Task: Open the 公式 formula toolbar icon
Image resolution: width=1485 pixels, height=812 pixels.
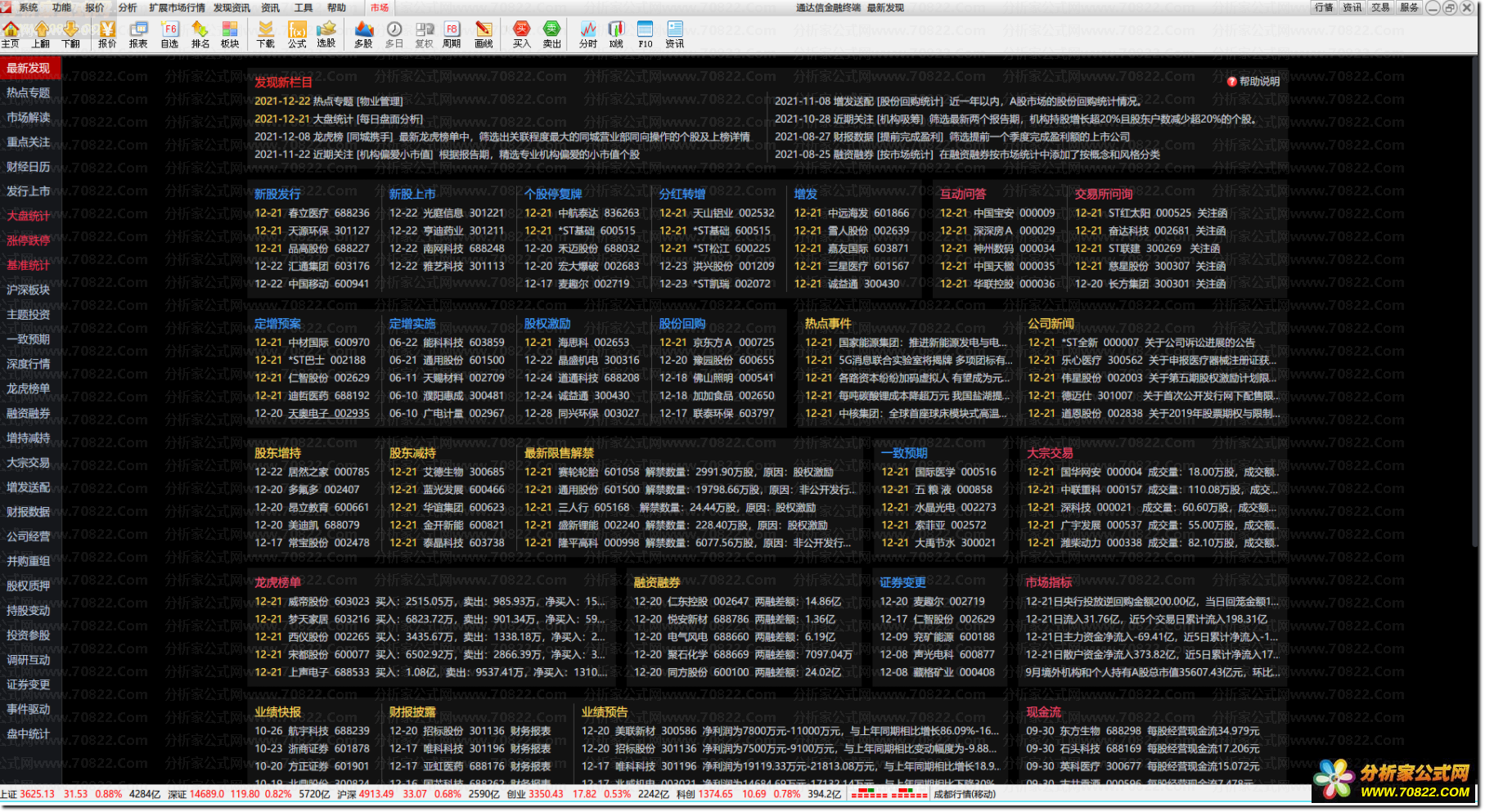Action: [x=297, y=34]
